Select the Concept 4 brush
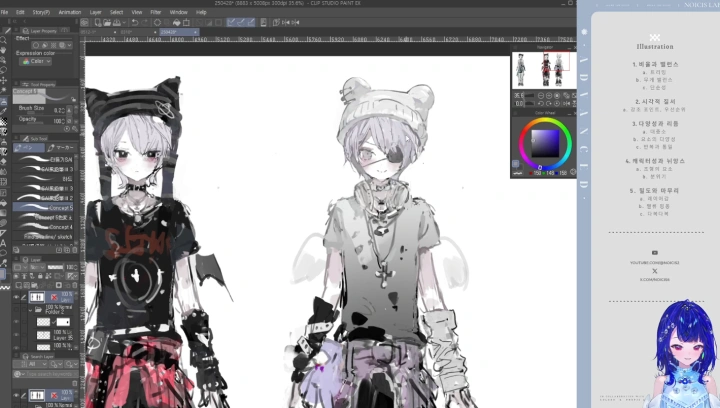The image size is (720, 408). [43, 227]
